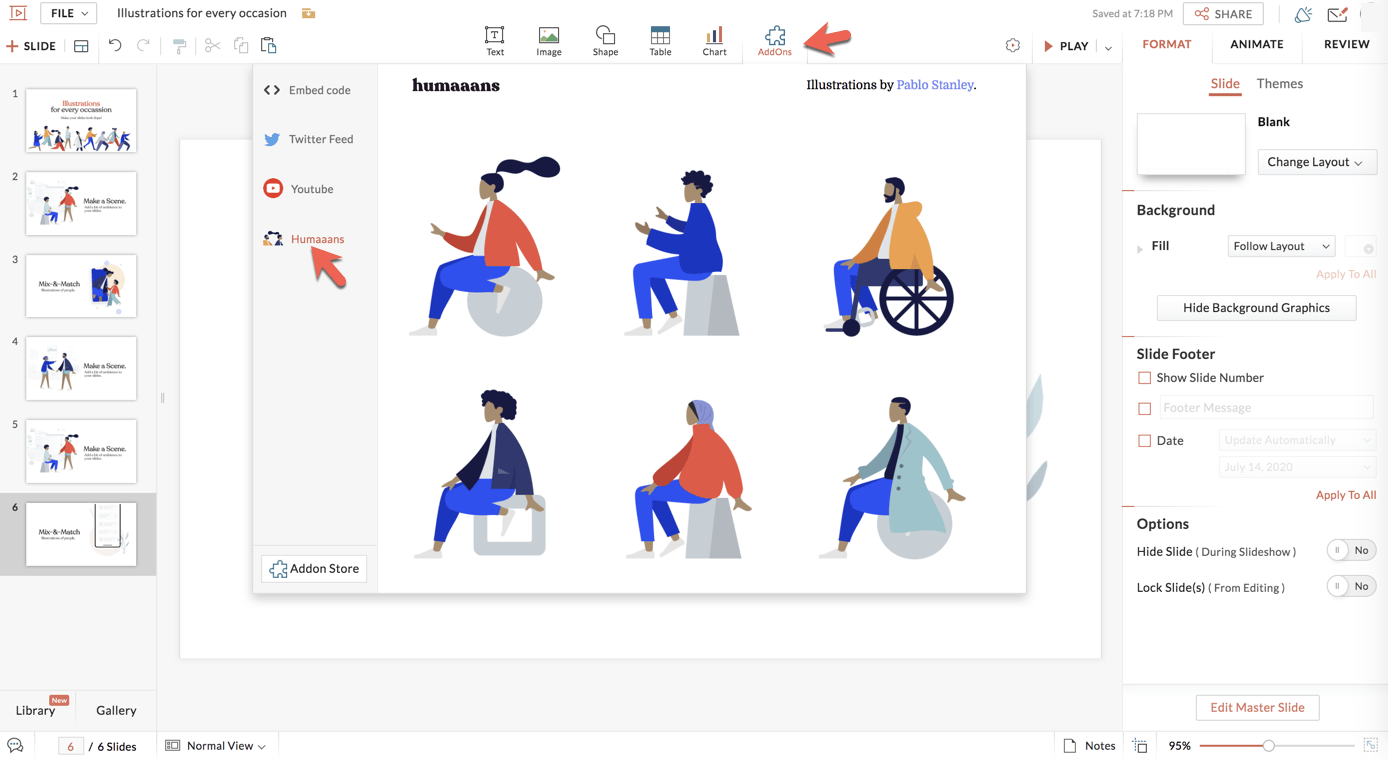Add a new SLIDE
Screen dimensions: 1388x760
pyautogui.click(x=31, y=46)
